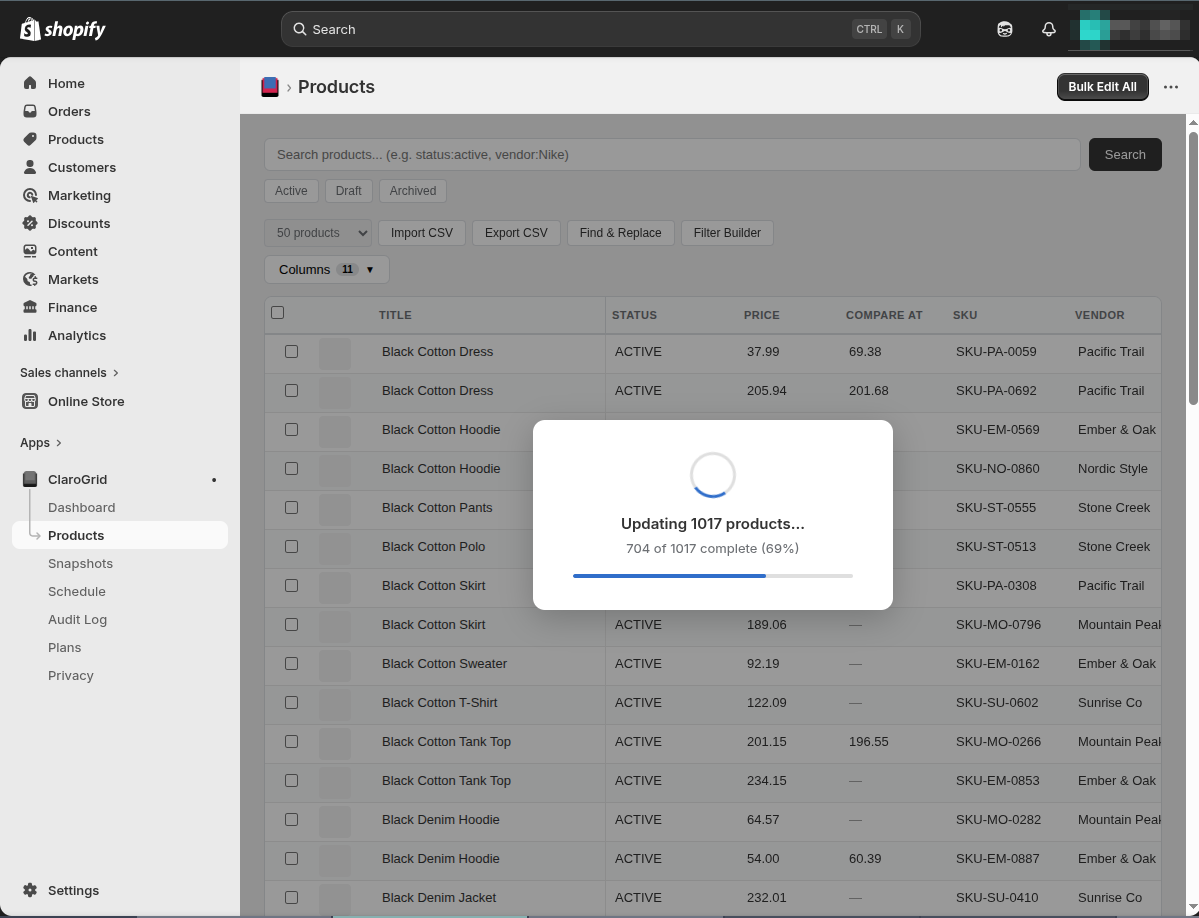
Task: Open the ClaroGrid app icon
Action: 30,479
